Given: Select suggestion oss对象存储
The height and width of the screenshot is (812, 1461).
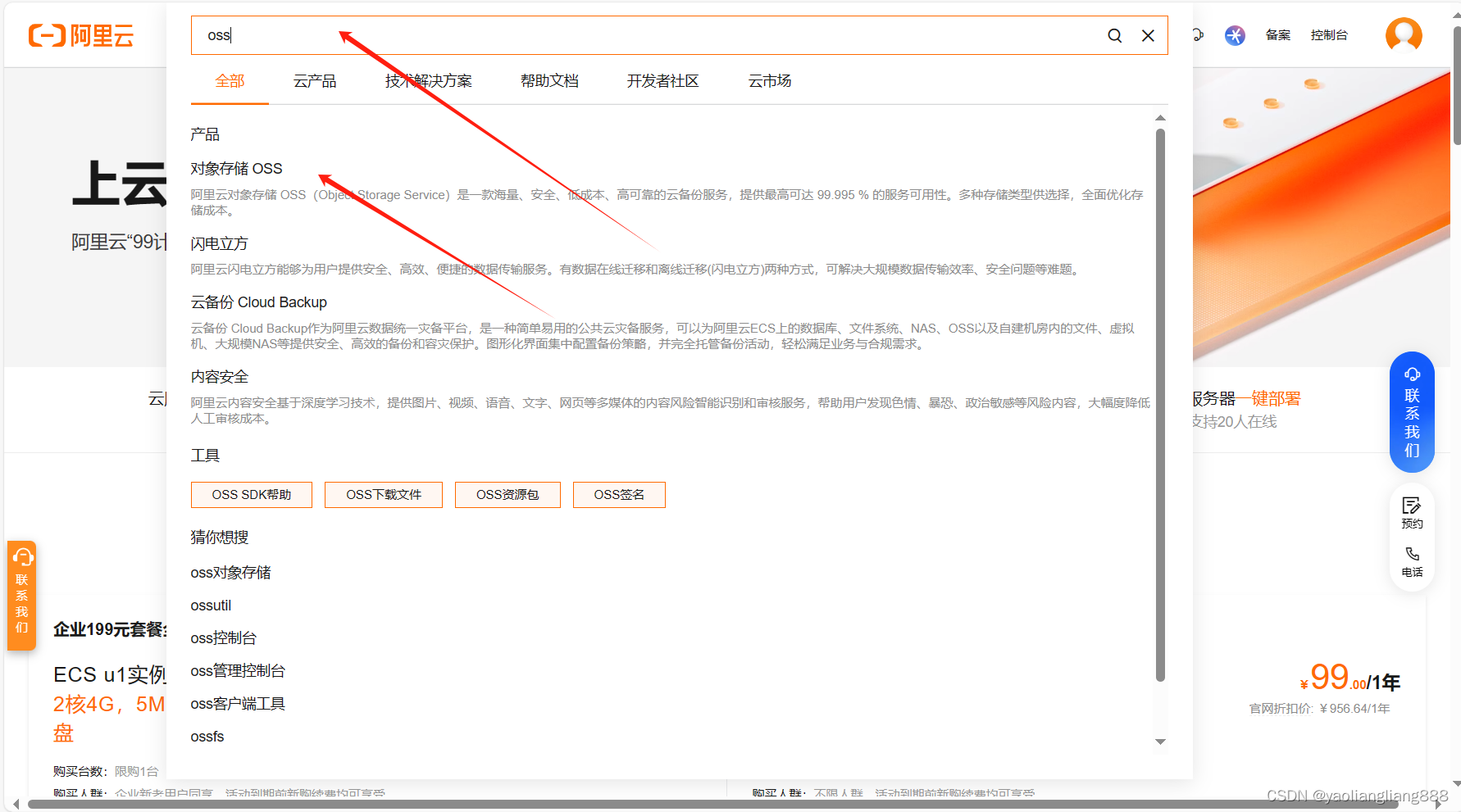Looking at the screenshot, I should point(230,573).
